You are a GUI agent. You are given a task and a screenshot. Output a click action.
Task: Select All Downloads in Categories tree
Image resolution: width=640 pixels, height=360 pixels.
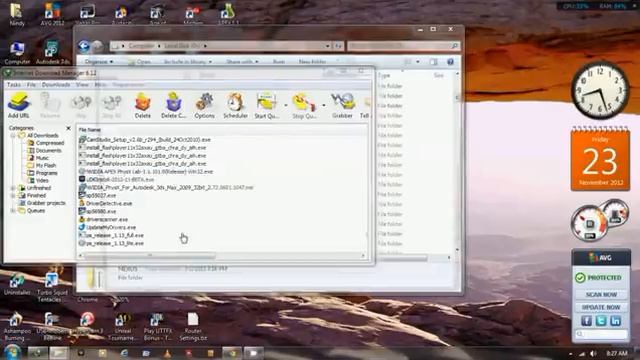click(x=42, y=136)
